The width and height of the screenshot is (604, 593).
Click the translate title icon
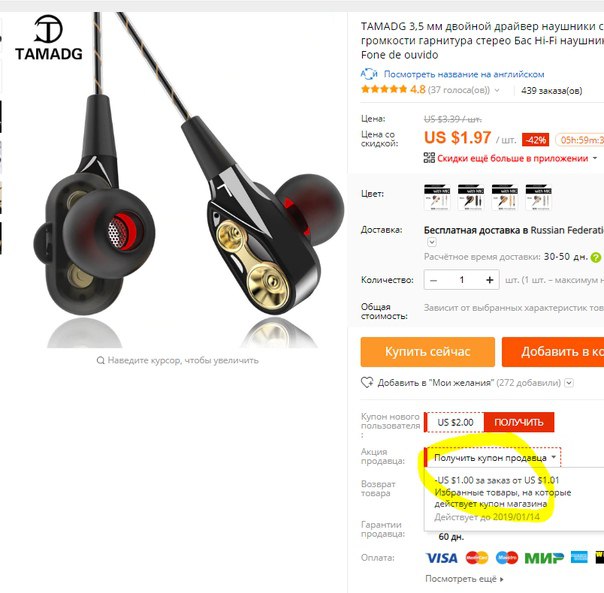click(x=369, y=74)
